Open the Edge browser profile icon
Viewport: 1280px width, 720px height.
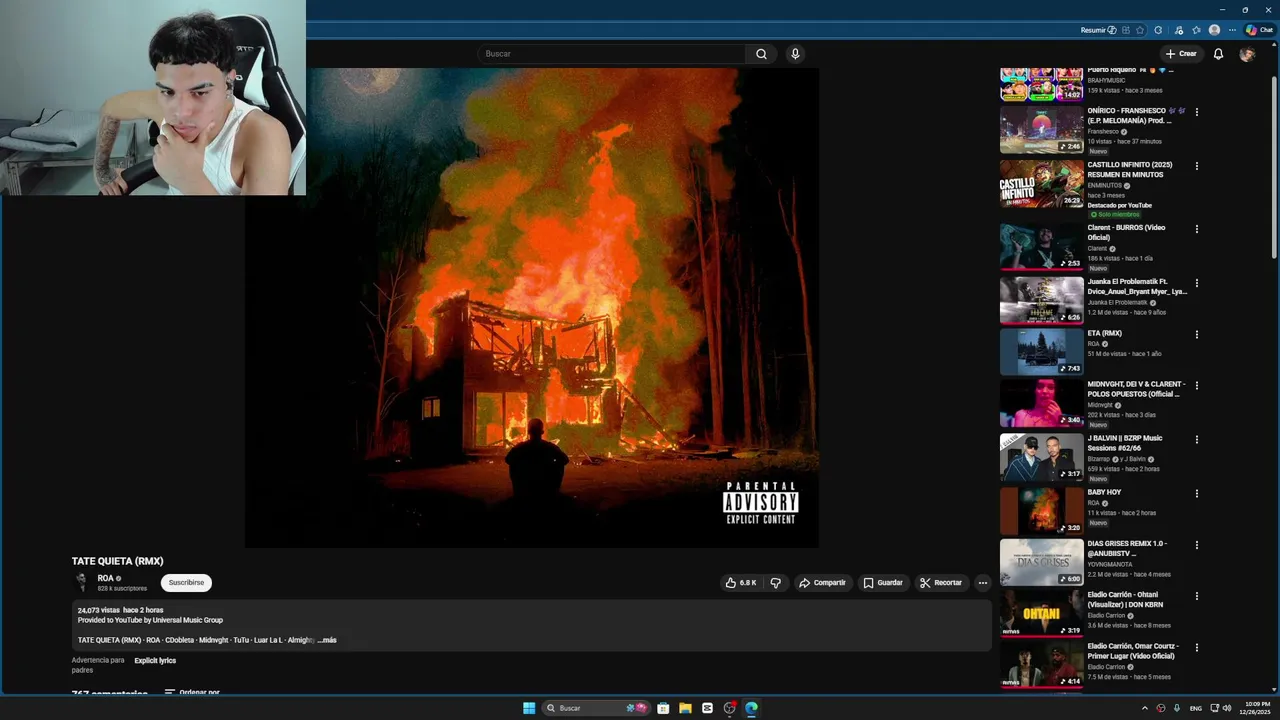(1214, 30)
